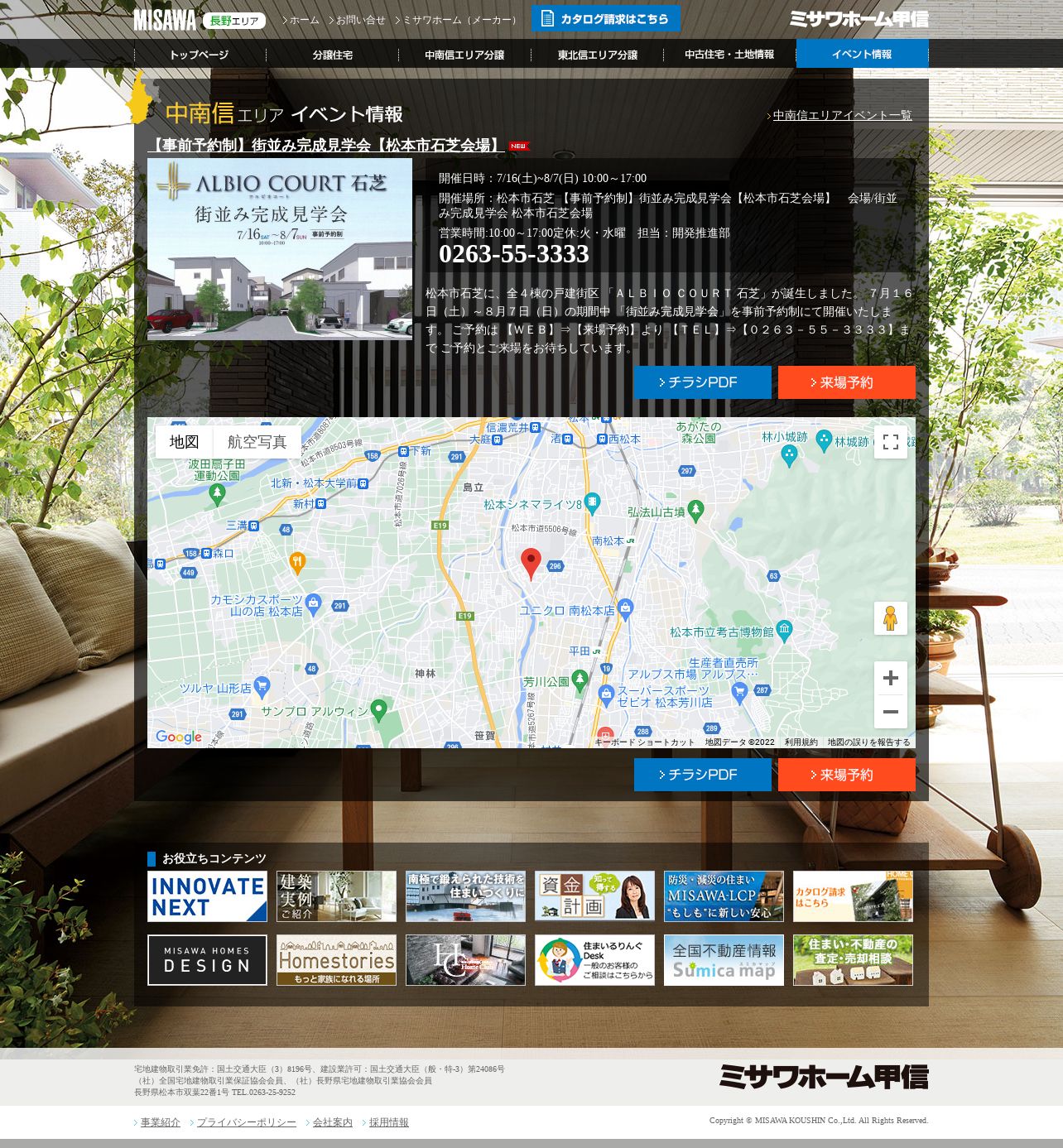Select 中古住宅・土地情報 navigation item
The width and height of the screenshot is (1063, 1148).
pos(729,55)
